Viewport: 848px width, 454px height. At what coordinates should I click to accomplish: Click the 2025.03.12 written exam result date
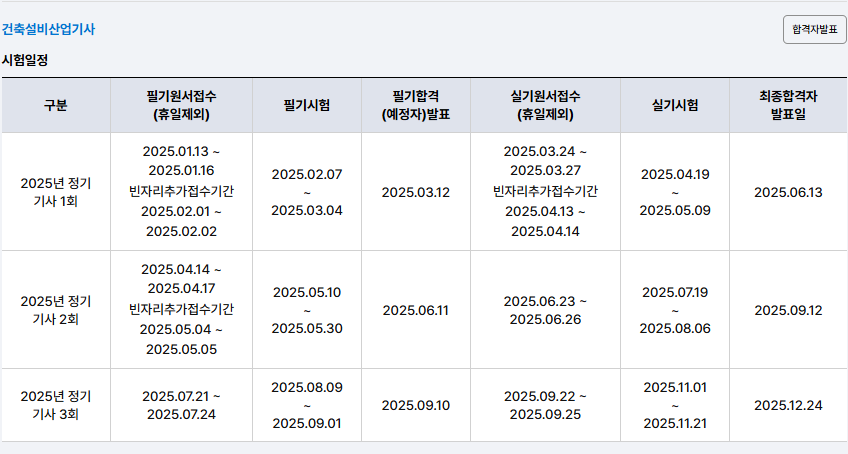click(x=416, y=192)
